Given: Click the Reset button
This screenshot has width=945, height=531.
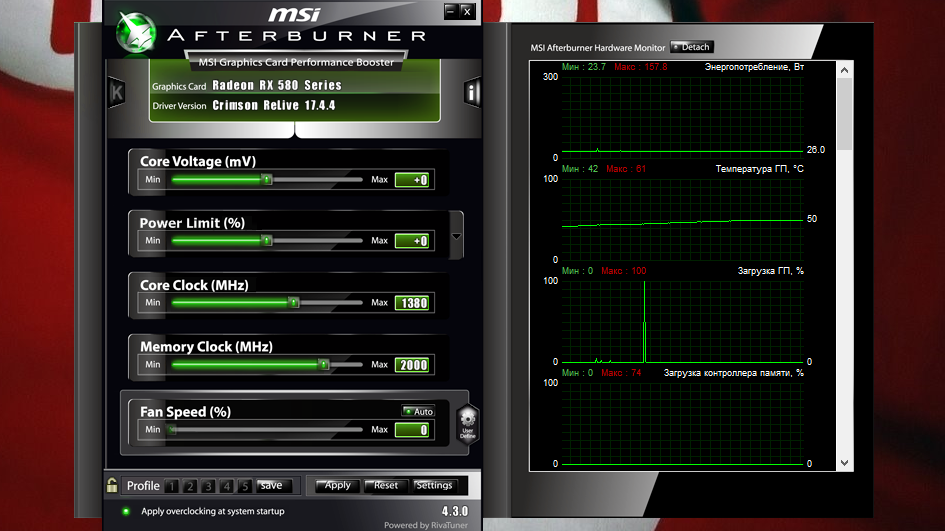Looking at the screenshot, I should point(386,486).
